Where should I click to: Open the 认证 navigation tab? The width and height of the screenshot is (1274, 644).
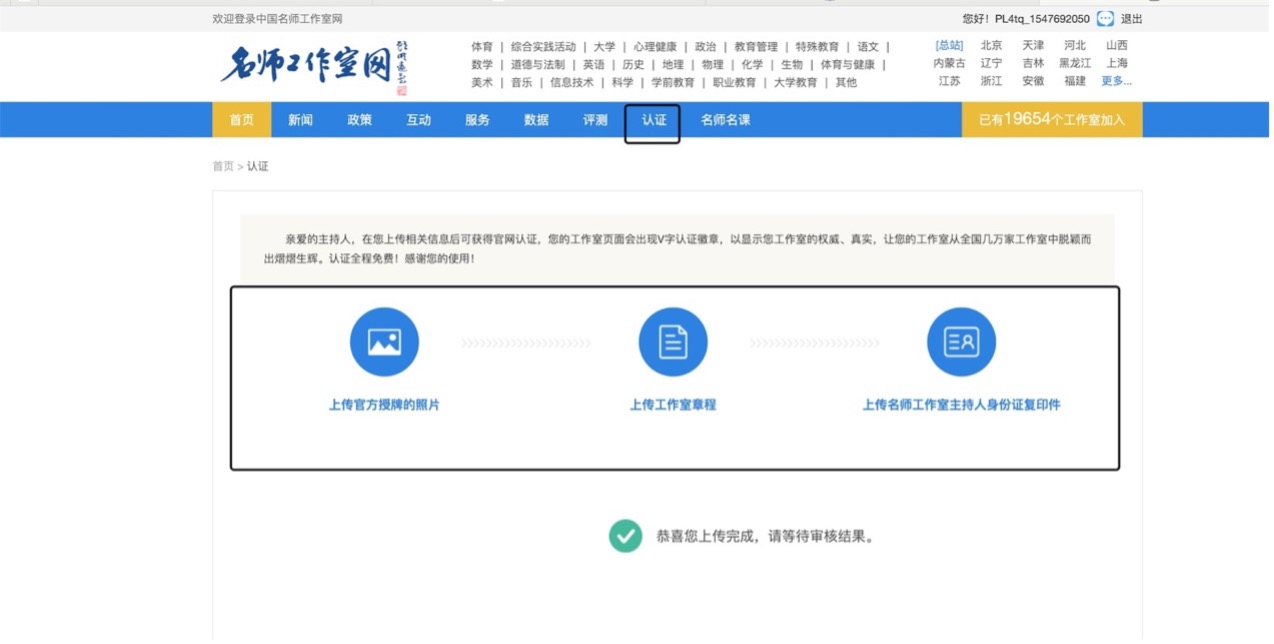654,120
